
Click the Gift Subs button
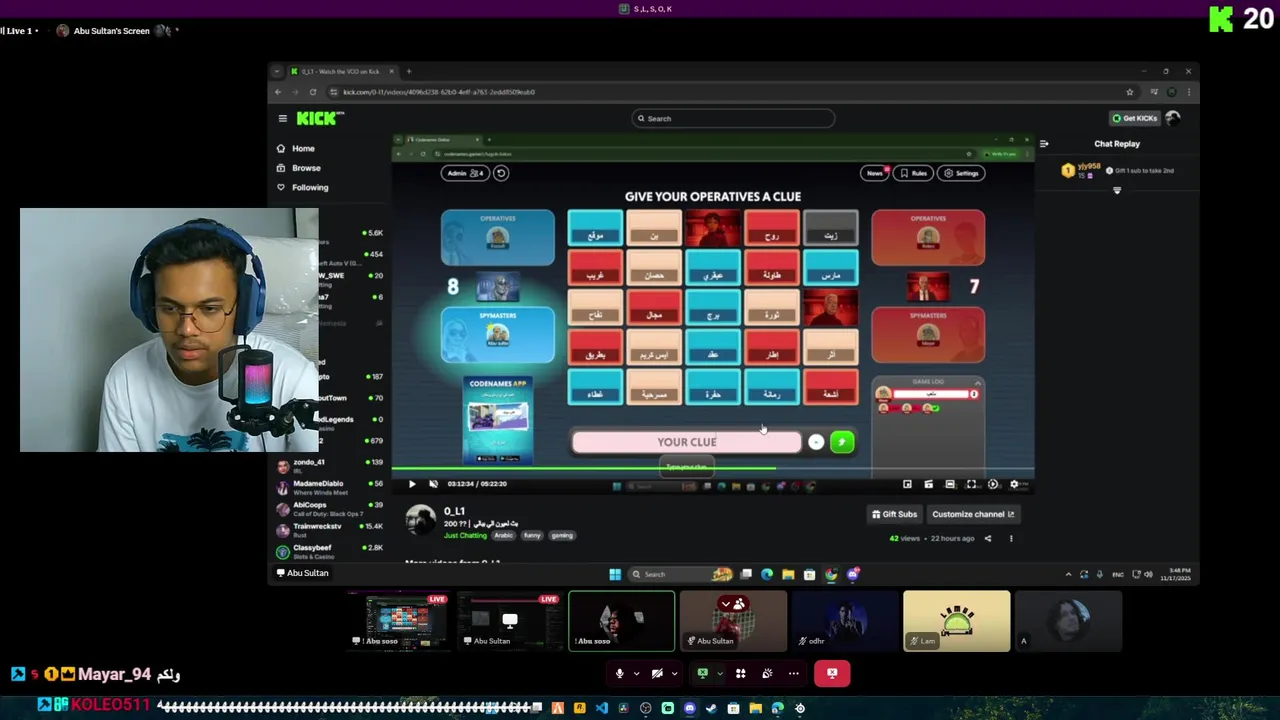pyautogui.click(x=894, y=514)
